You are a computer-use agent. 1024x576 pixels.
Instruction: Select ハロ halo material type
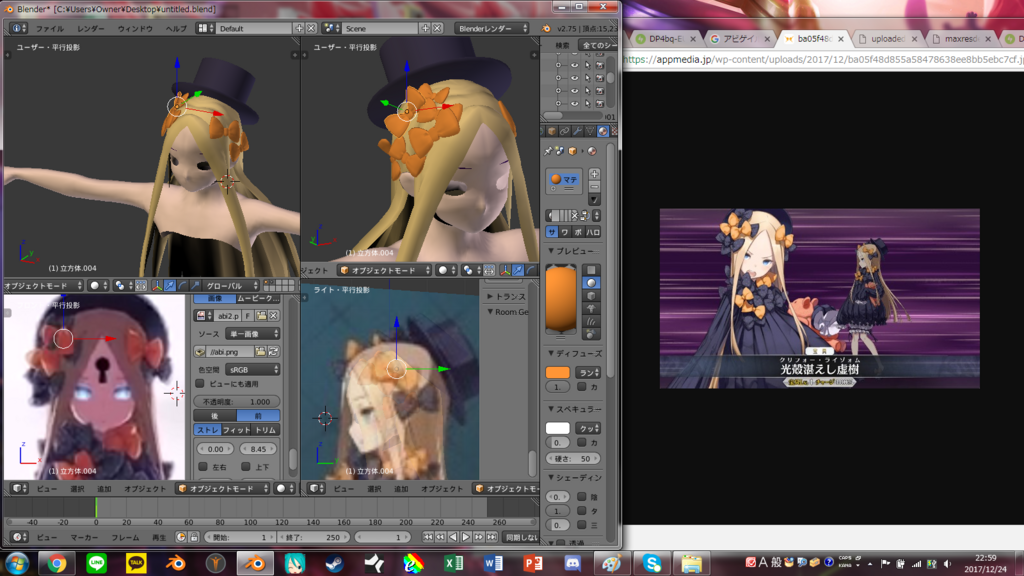[x=593, y=232]
